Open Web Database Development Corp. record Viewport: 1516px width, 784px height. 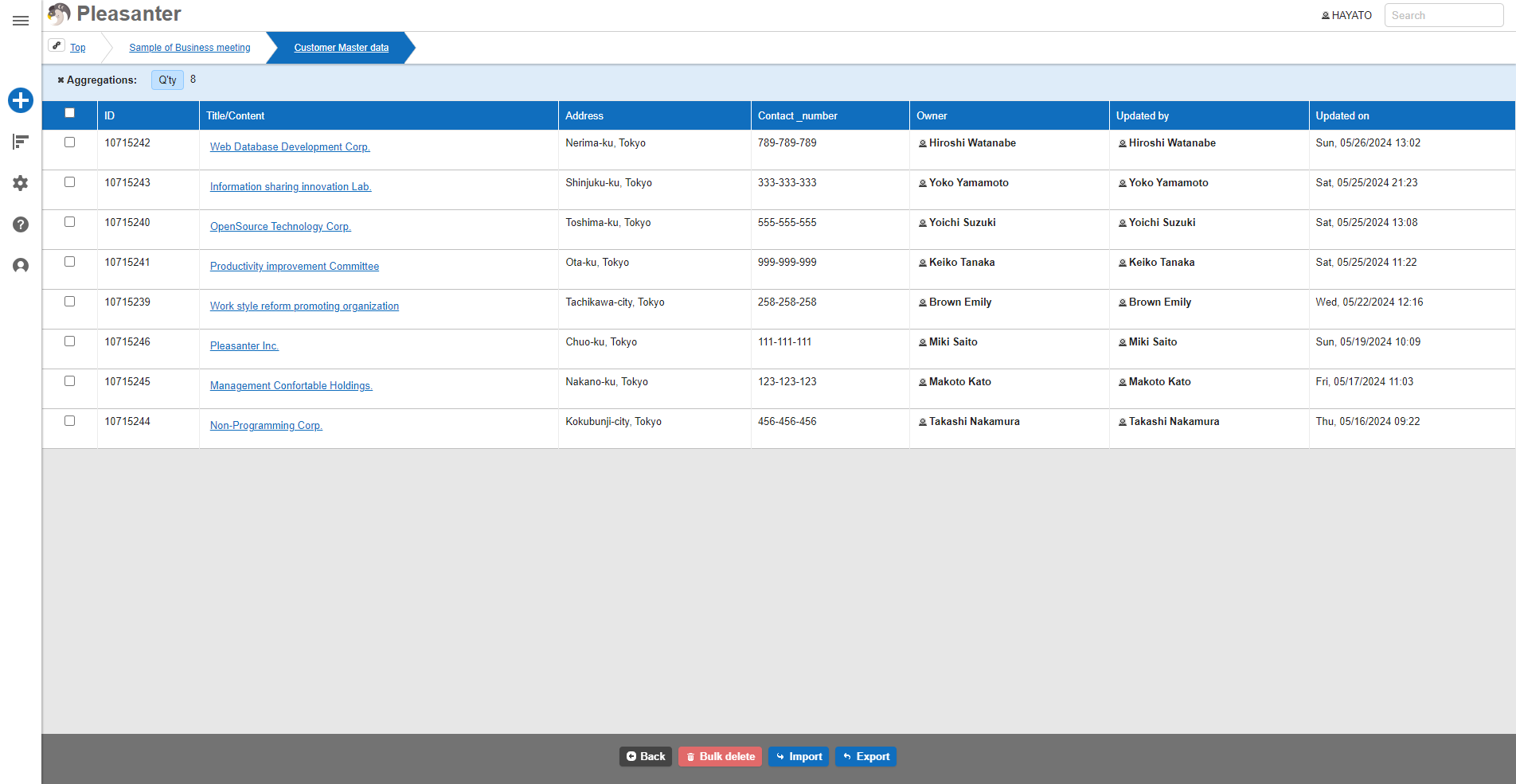tap(290, 147)
